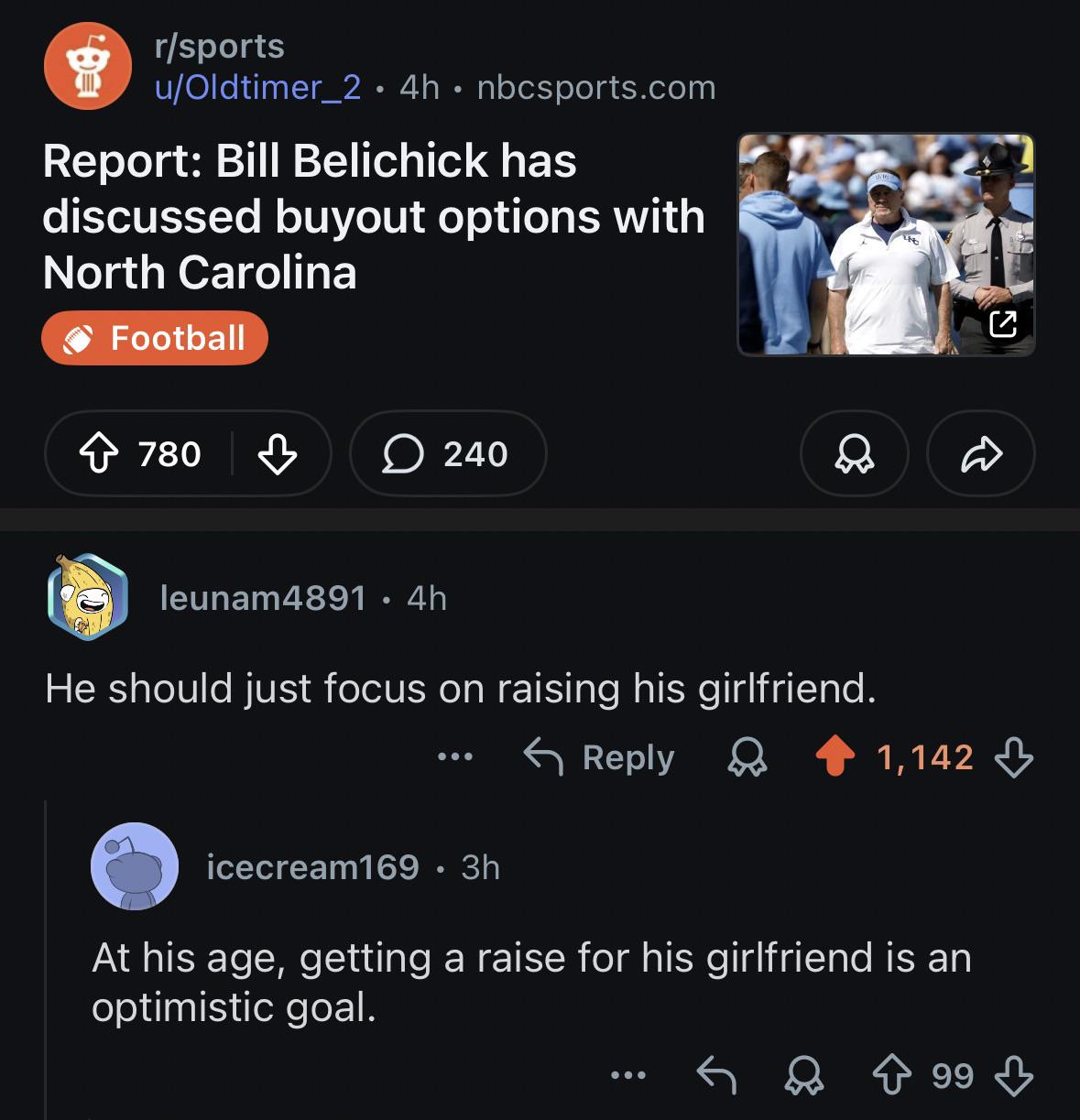Open the post's 240 comments
Screen dimensions: 1080x1120
pyautogui.click(x=447, y=453)
